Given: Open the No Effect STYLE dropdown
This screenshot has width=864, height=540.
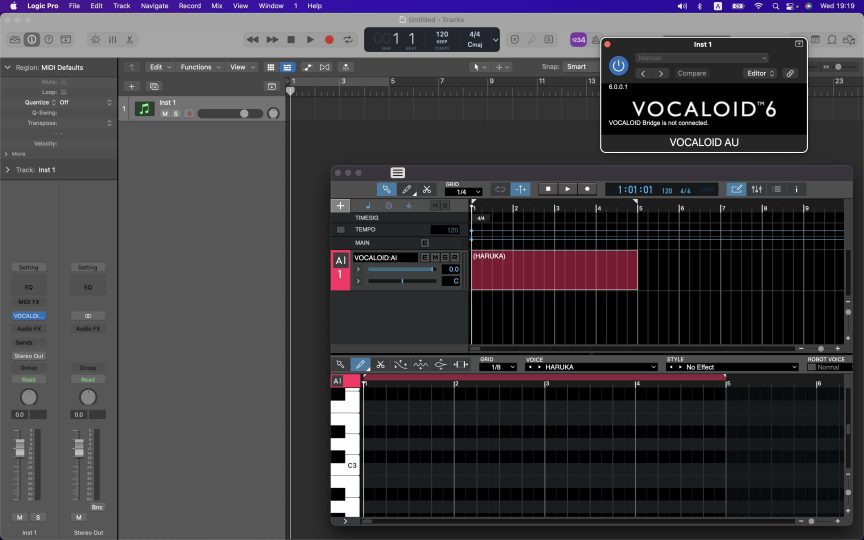Looking at the screenshot, I should pos(732,367).
